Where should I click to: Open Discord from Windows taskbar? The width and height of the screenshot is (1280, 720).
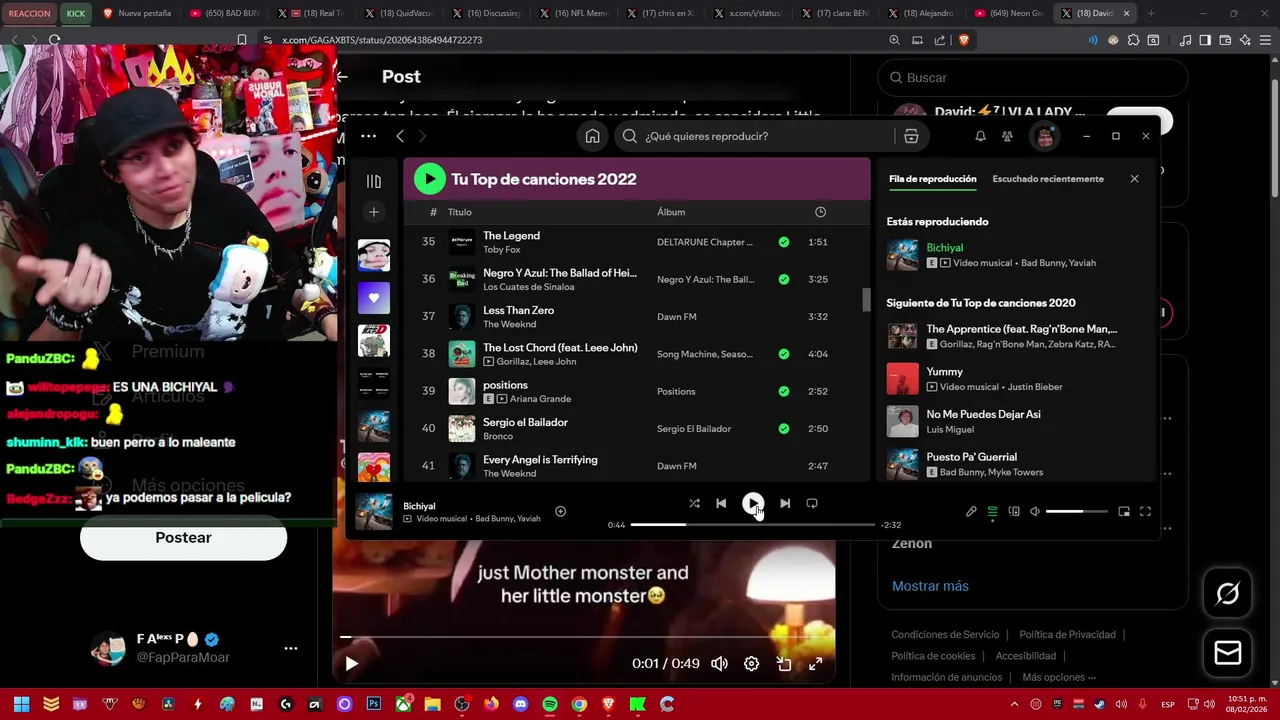point(520,704)
